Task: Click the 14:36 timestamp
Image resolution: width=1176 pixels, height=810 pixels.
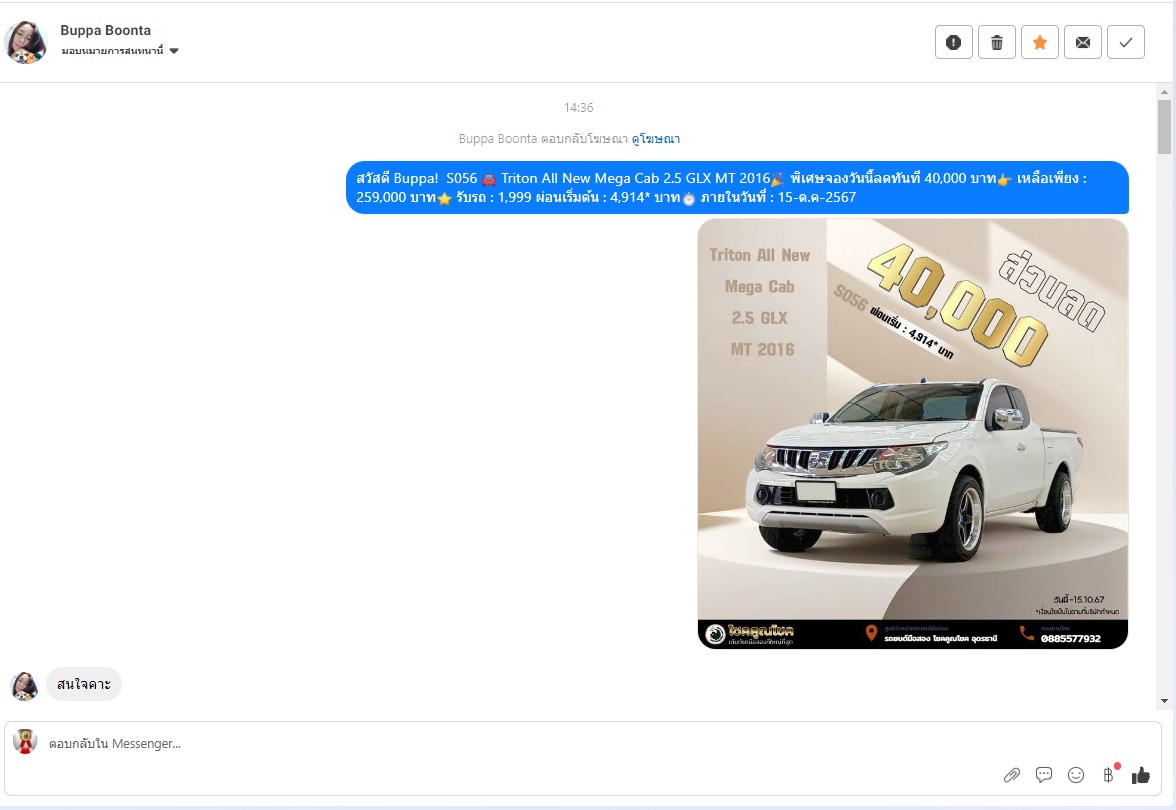Action: coord(578,108)
